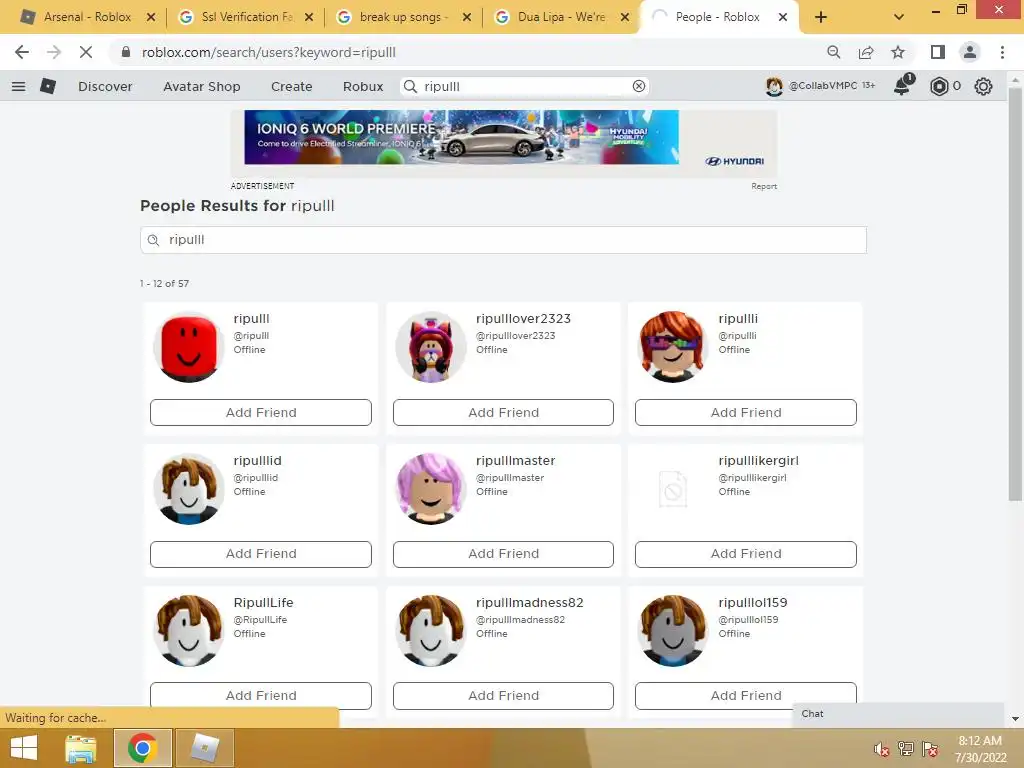The height and width of the screenshot is (768, 1024).
Task: Add ripulllover2323 as a friend
Action: 504,412
